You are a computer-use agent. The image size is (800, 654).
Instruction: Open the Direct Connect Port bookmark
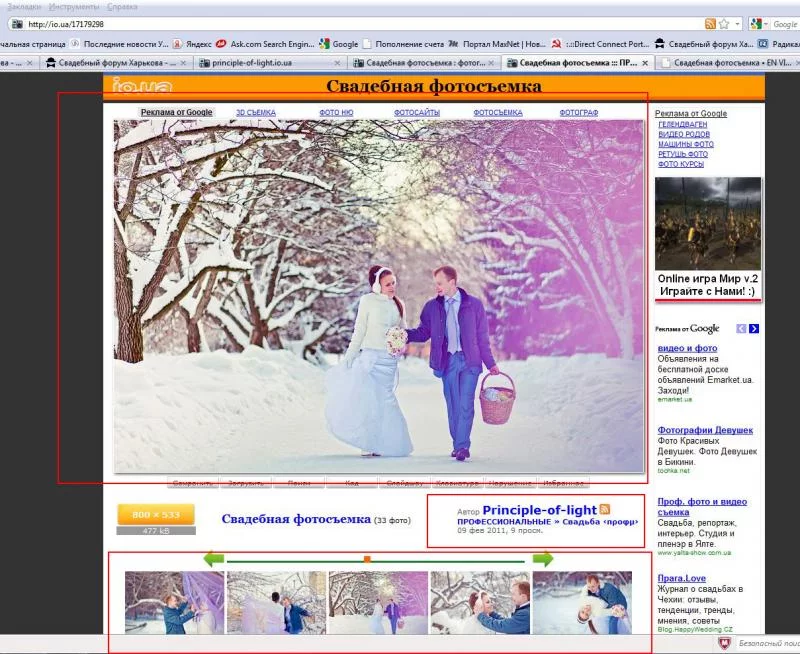coord(601,44)
